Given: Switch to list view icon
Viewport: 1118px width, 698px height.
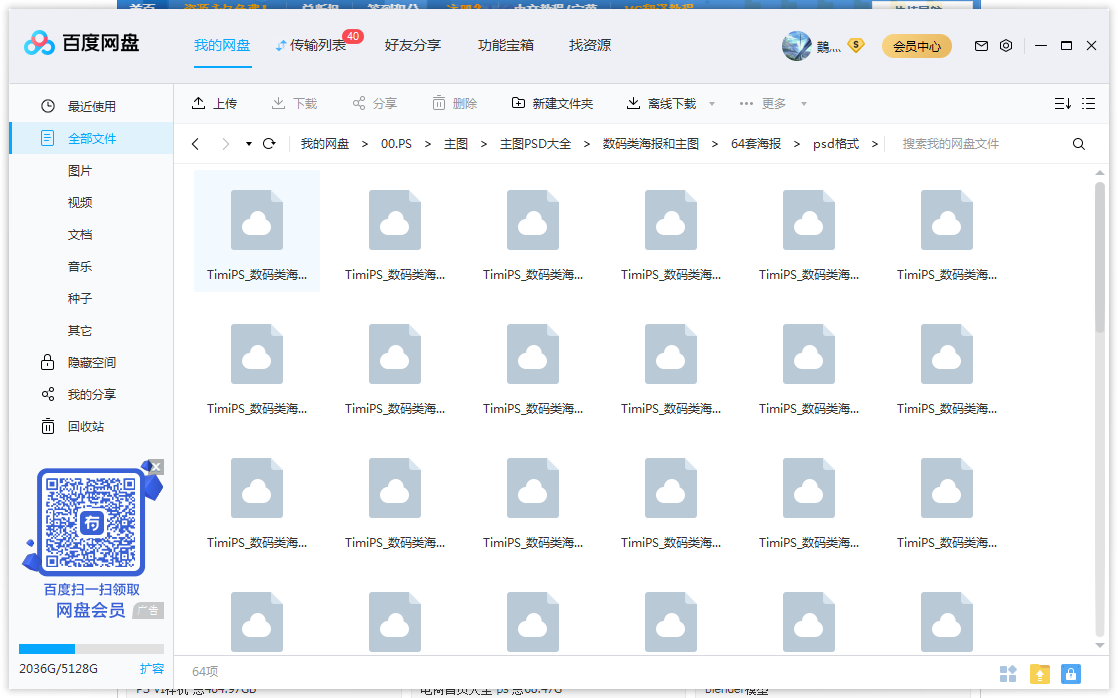Looking at the screenshot, I should [x=1088, y=103].
